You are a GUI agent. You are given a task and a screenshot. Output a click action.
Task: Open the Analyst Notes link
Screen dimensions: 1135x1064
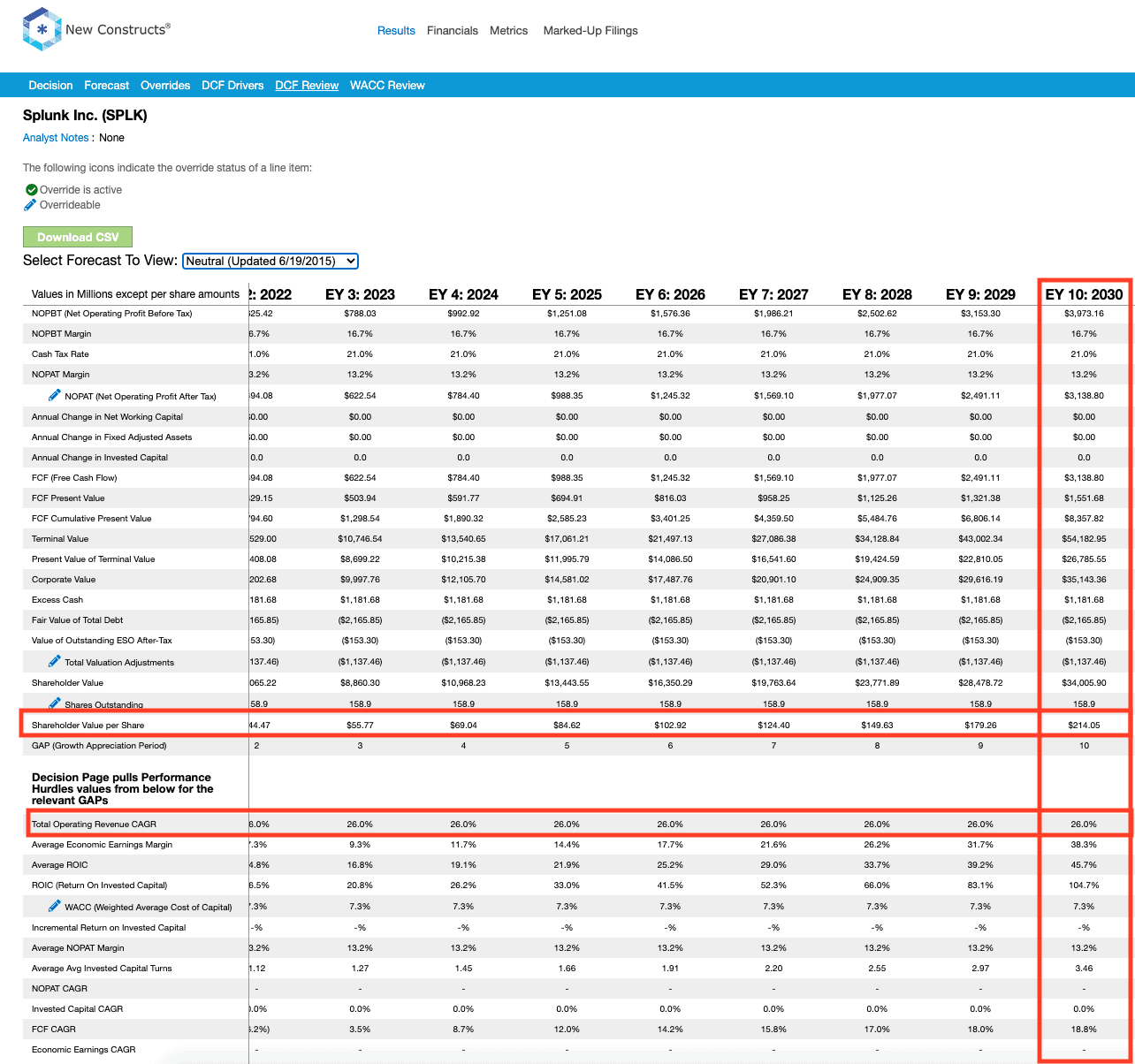coord(56,138)
